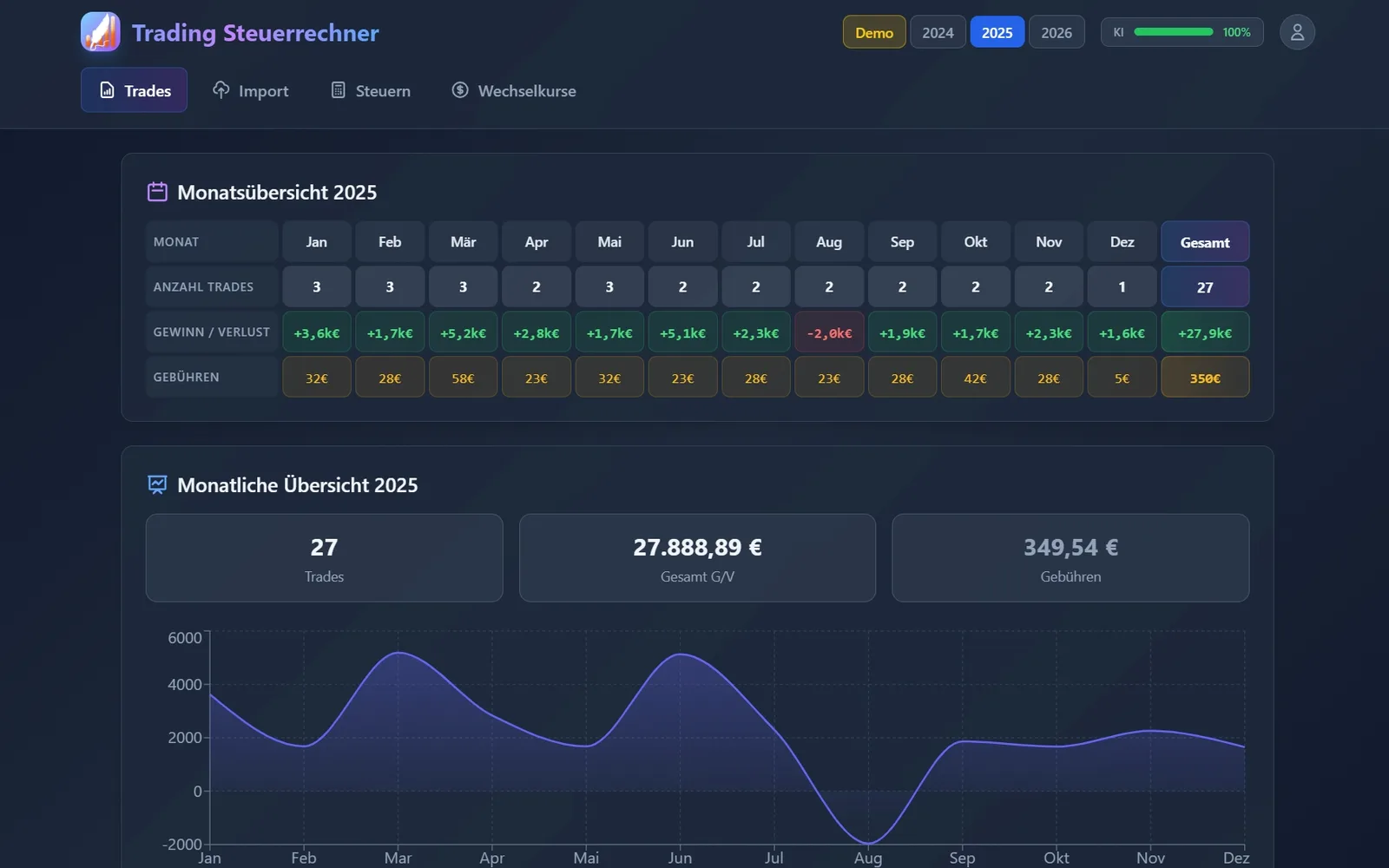Click the Wechselkurse dollar coin icon
This screenshot has height=868, width=1389.
point(460,90)
